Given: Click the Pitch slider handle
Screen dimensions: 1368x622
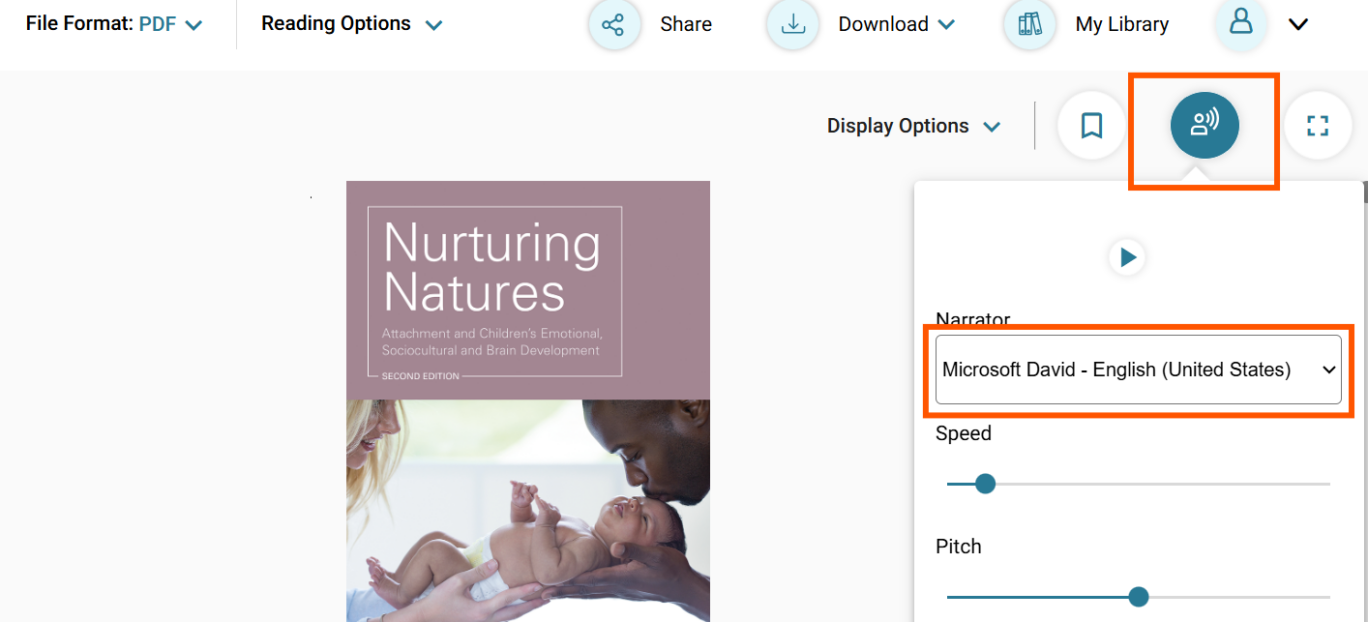Looking at the screenshot, I should 1138,597.
